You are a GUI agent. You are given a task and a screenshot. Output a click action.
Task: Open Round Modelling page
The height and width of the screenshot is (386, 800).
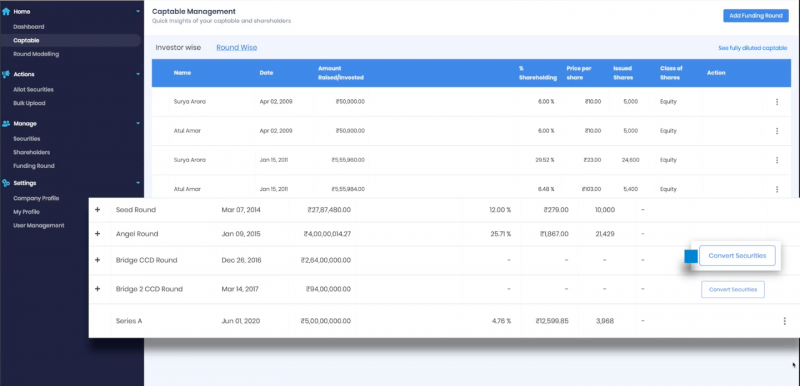click(x=36, y=54)
